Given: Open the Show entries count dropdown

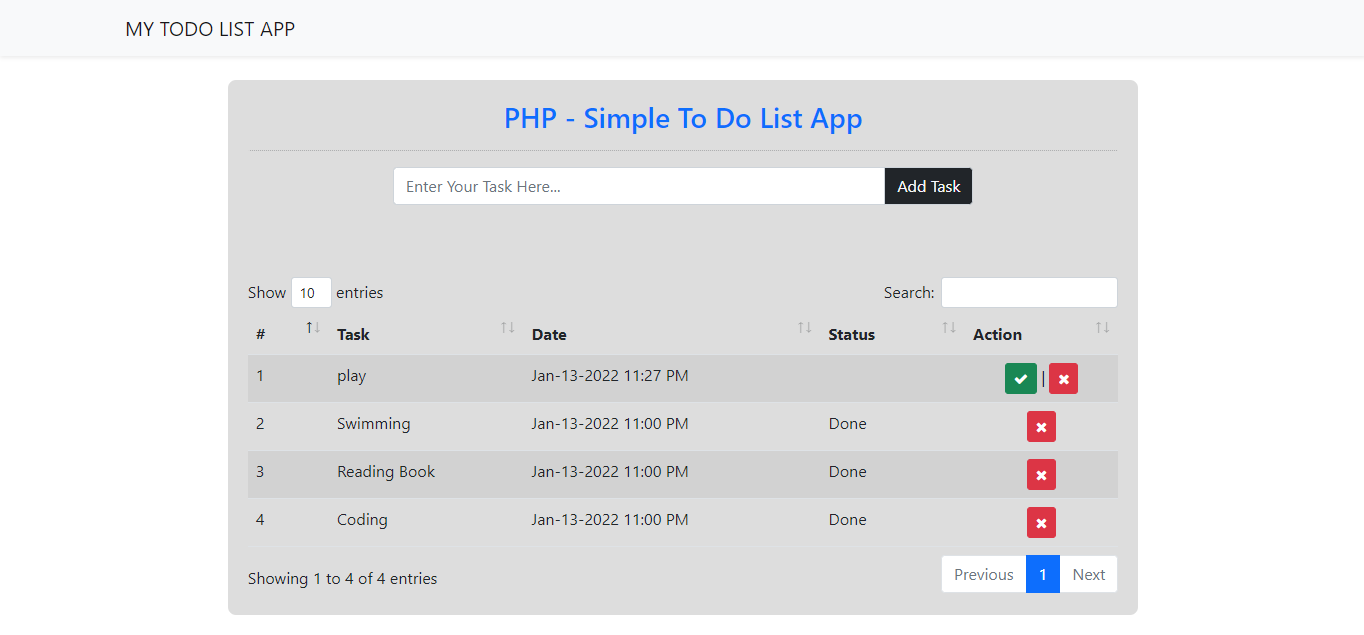Looking at the screenshot, I should [311, 293].
